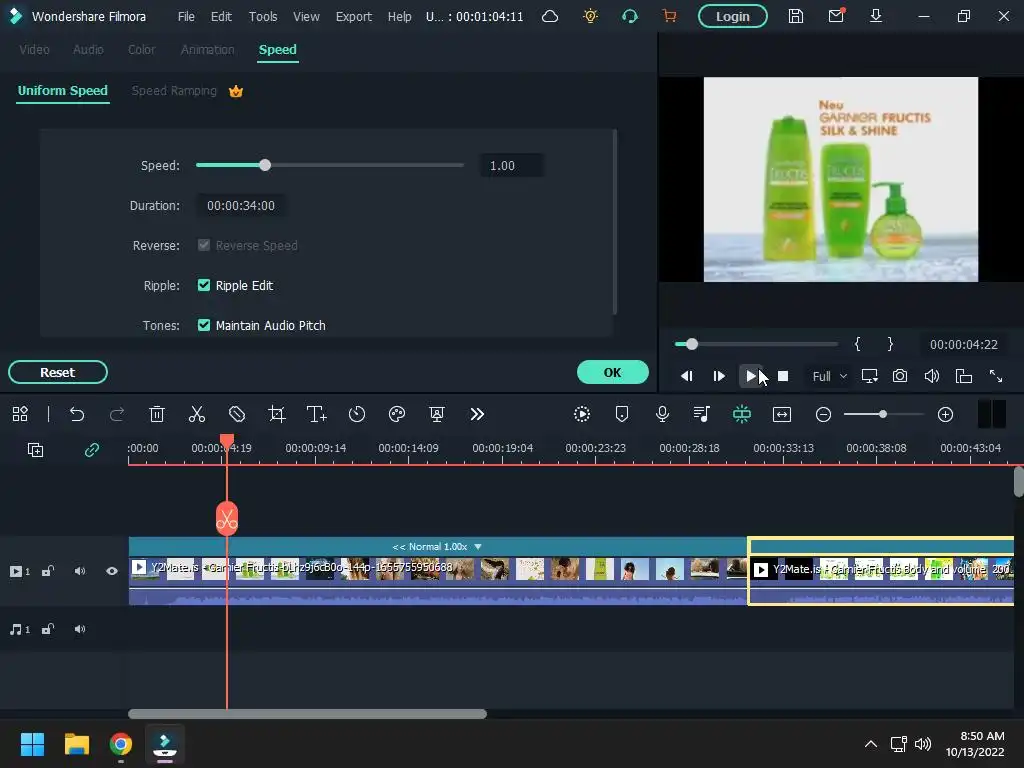Image resolution: width=1024 pixels, height=768 pixels.
Task: Open the audio mixer icon
Action: (702, 414)
